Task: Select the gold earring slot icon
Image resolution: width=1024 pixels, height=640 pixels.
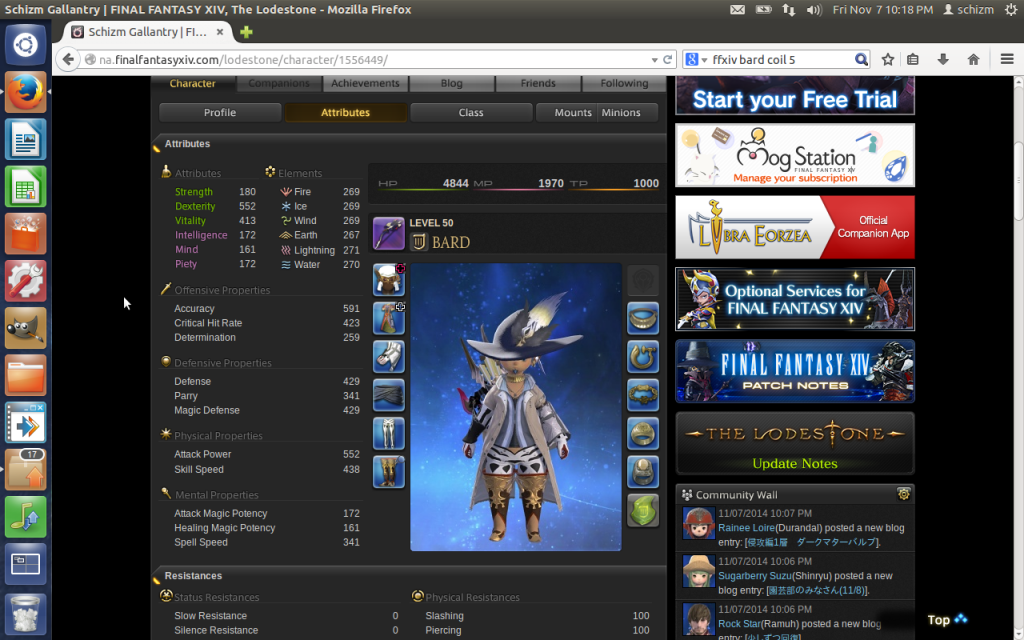Action: 643,357
